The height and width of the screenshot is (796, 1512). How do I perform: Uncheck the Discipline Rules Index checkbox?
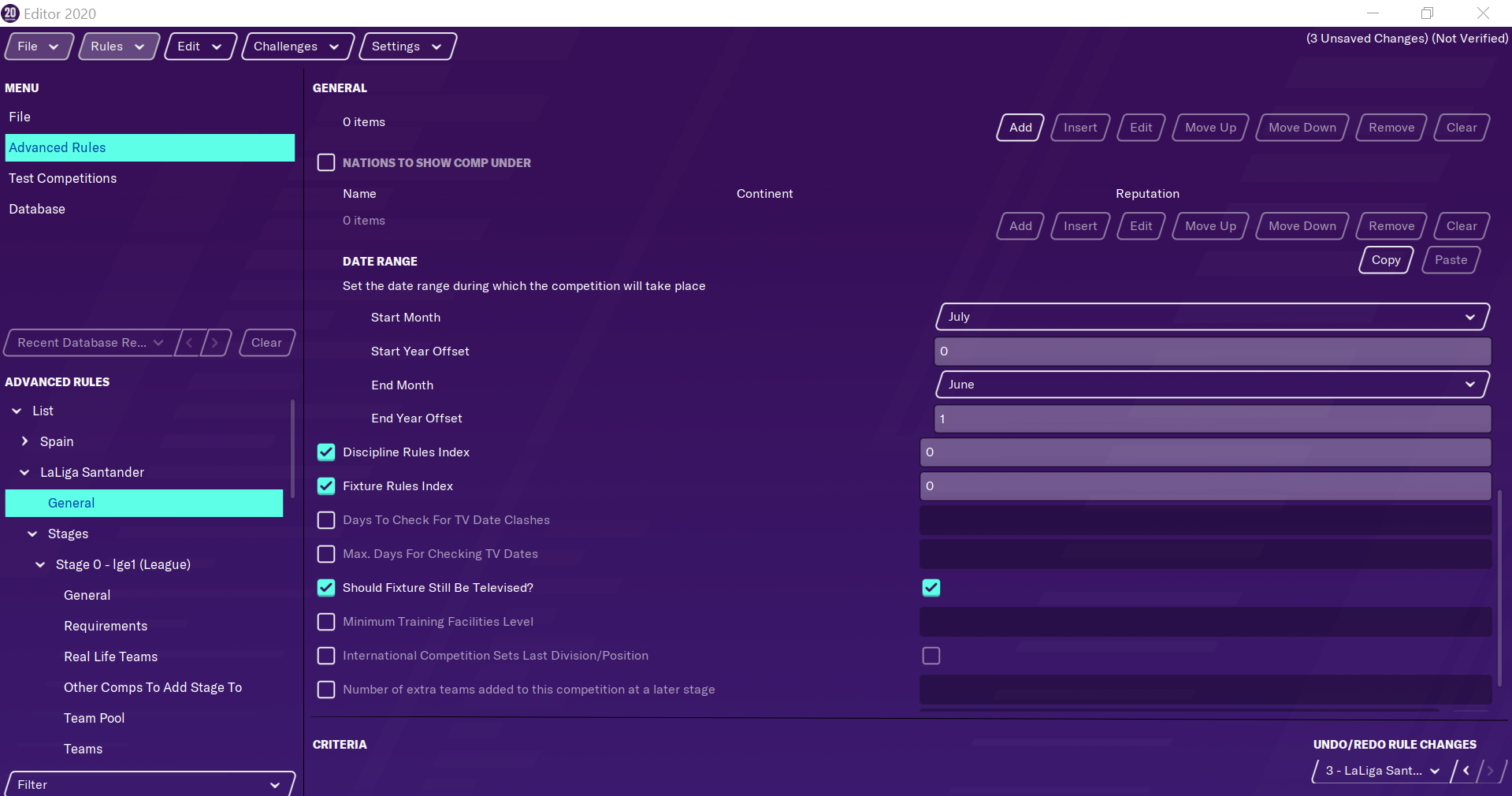coord(326,452)
